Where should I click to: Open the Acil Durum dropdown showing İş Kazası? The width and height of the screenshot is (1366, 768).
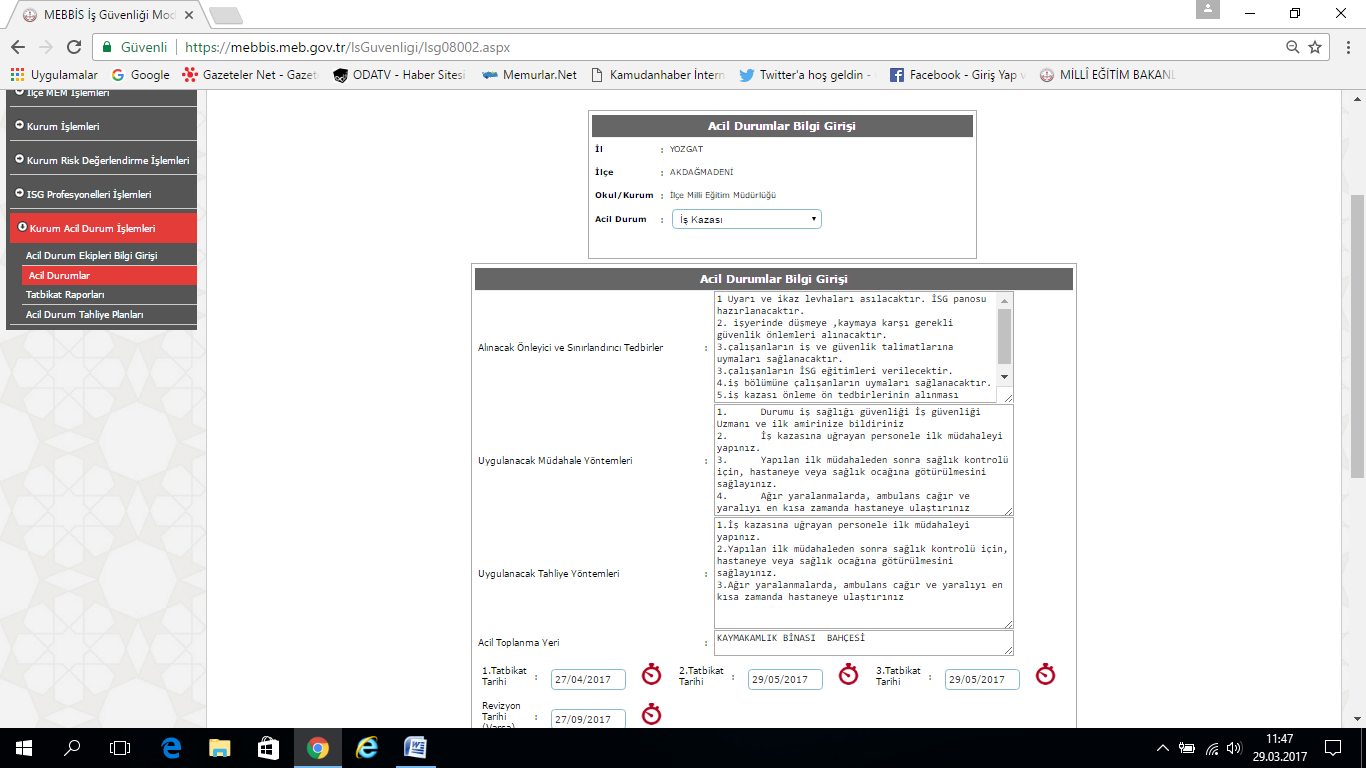pyautogui.click(x=746, y=219)
